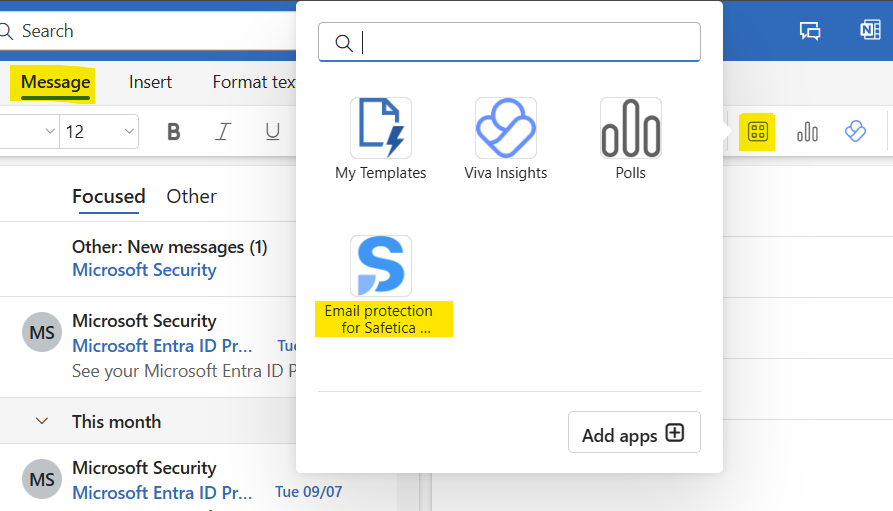Click the Viva Insights toolbar icon

[855, 132]
